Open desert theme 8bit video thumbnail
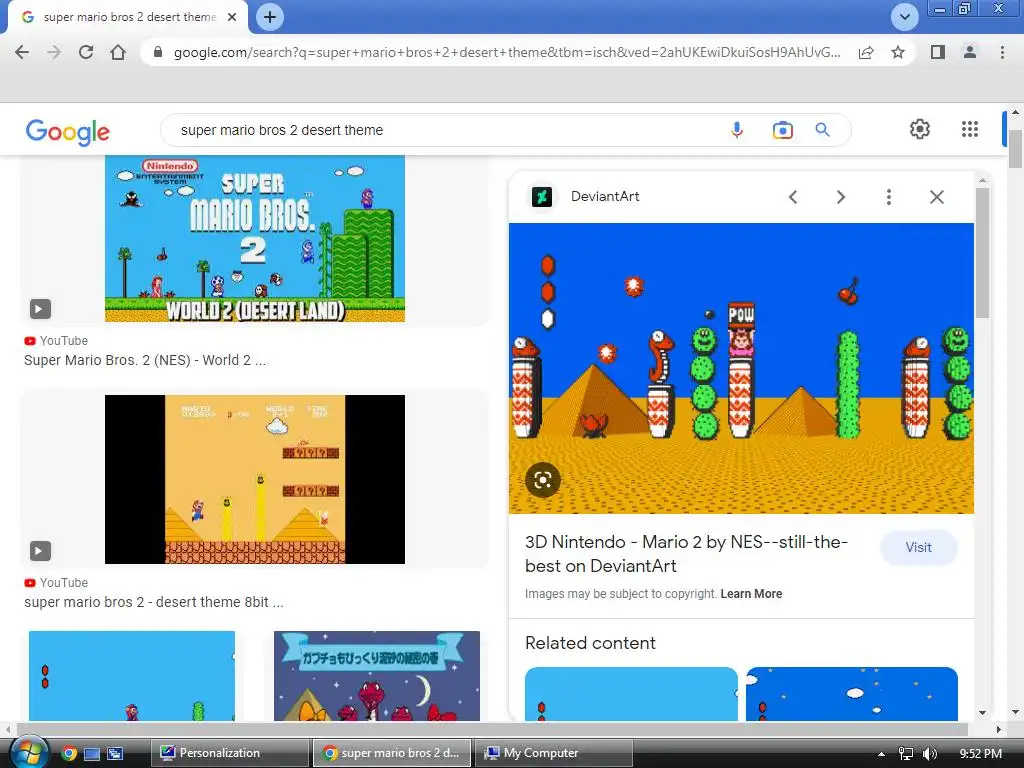The width and height of the screenshot is (1024, 768). coord(255,479)
